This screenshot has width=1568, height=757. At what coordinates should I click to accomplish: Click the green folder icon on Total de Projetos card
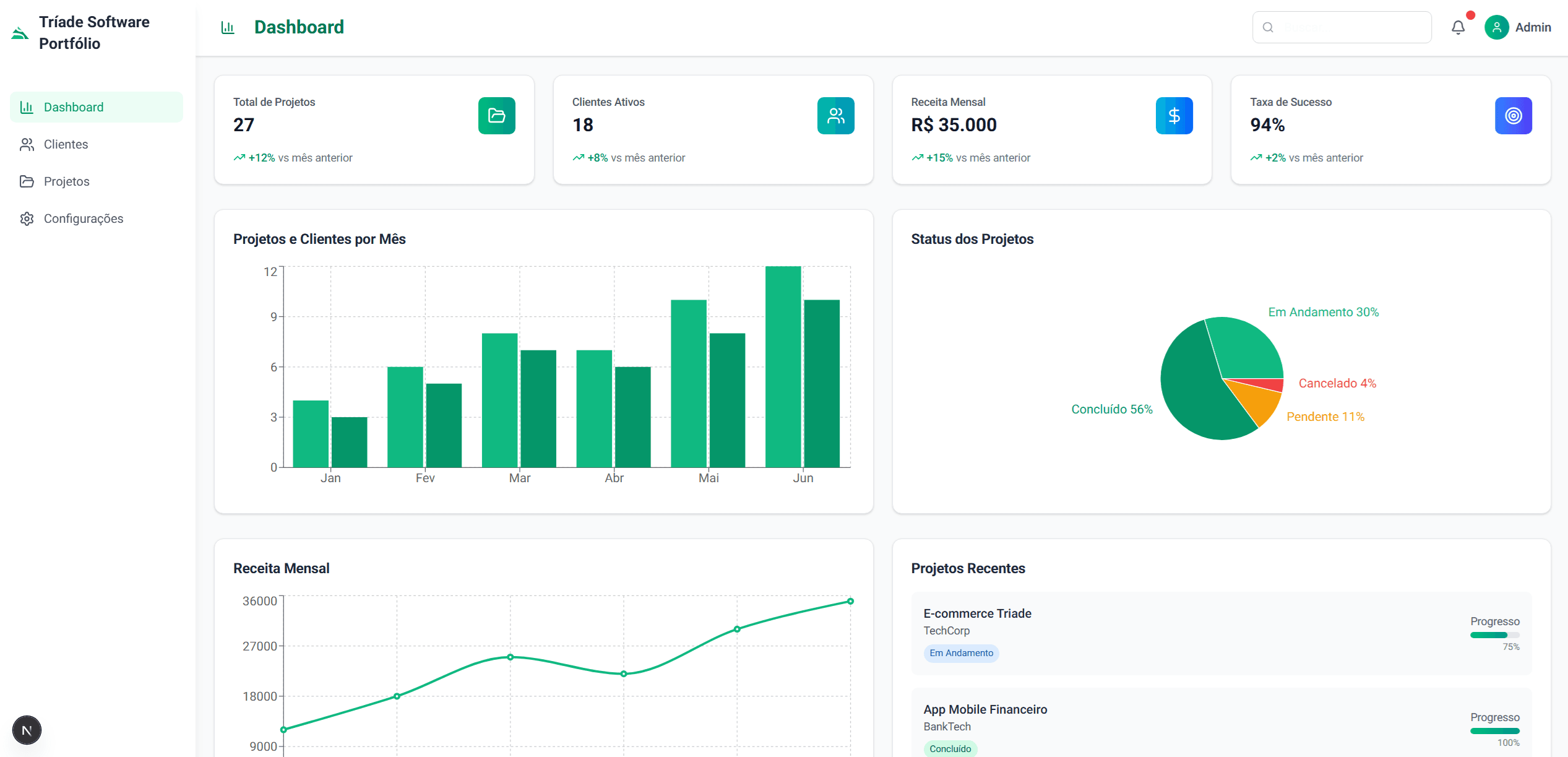(497, 116)
